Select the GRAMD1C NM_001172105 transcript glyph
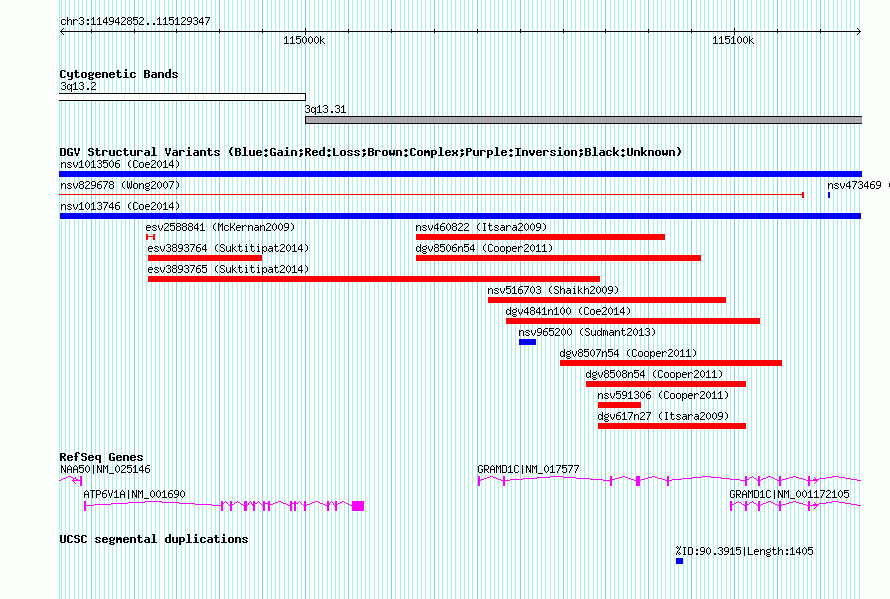 point(796,505)
